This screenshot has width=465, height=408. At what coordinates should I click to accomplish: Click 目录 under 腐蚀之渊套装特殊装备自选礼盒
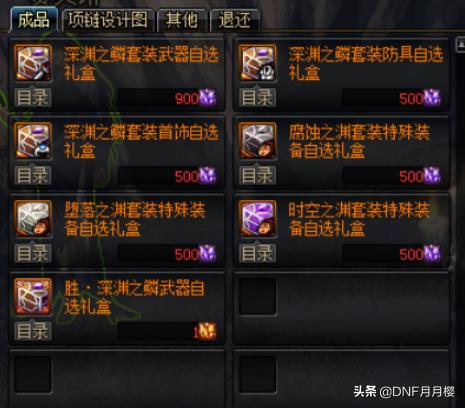257,175
